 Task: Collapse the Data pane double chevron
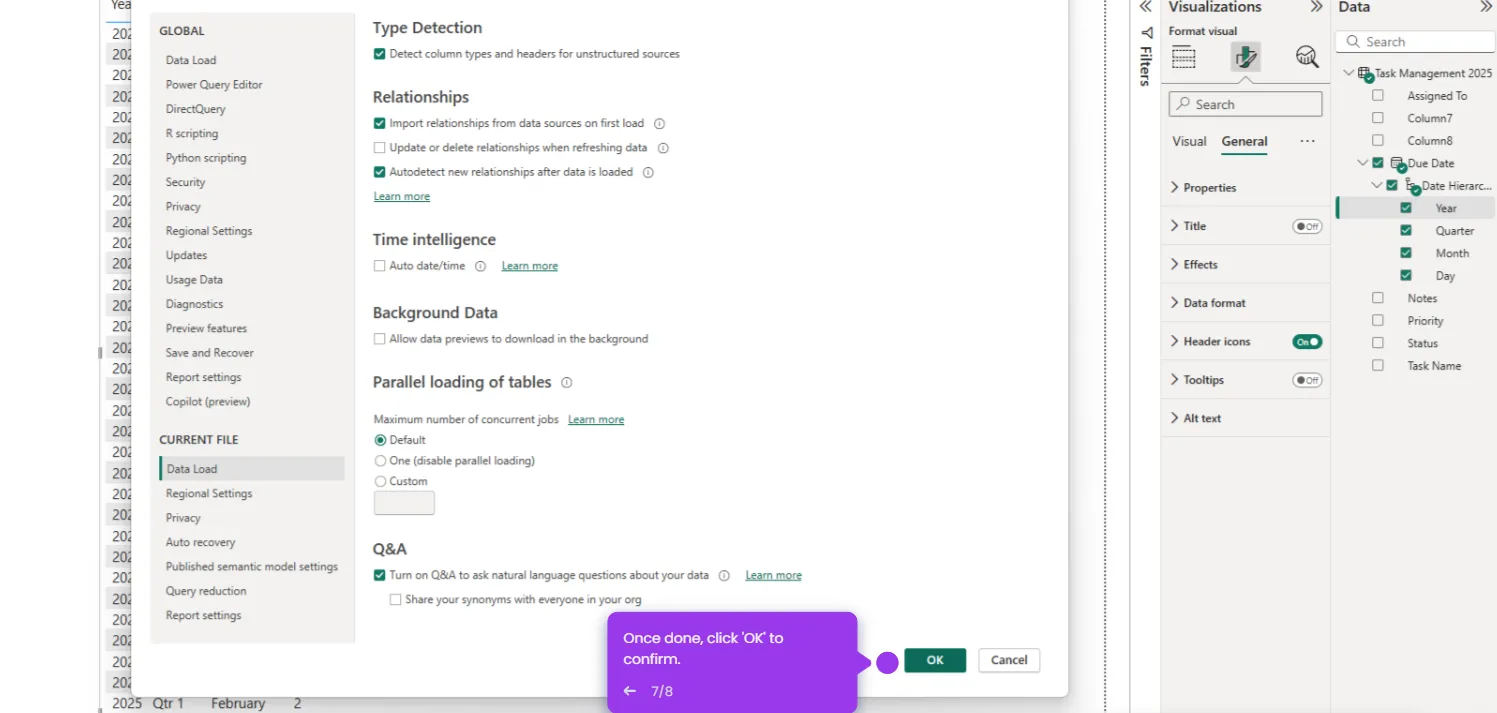pyautogui.click(x=1487, y=7)
